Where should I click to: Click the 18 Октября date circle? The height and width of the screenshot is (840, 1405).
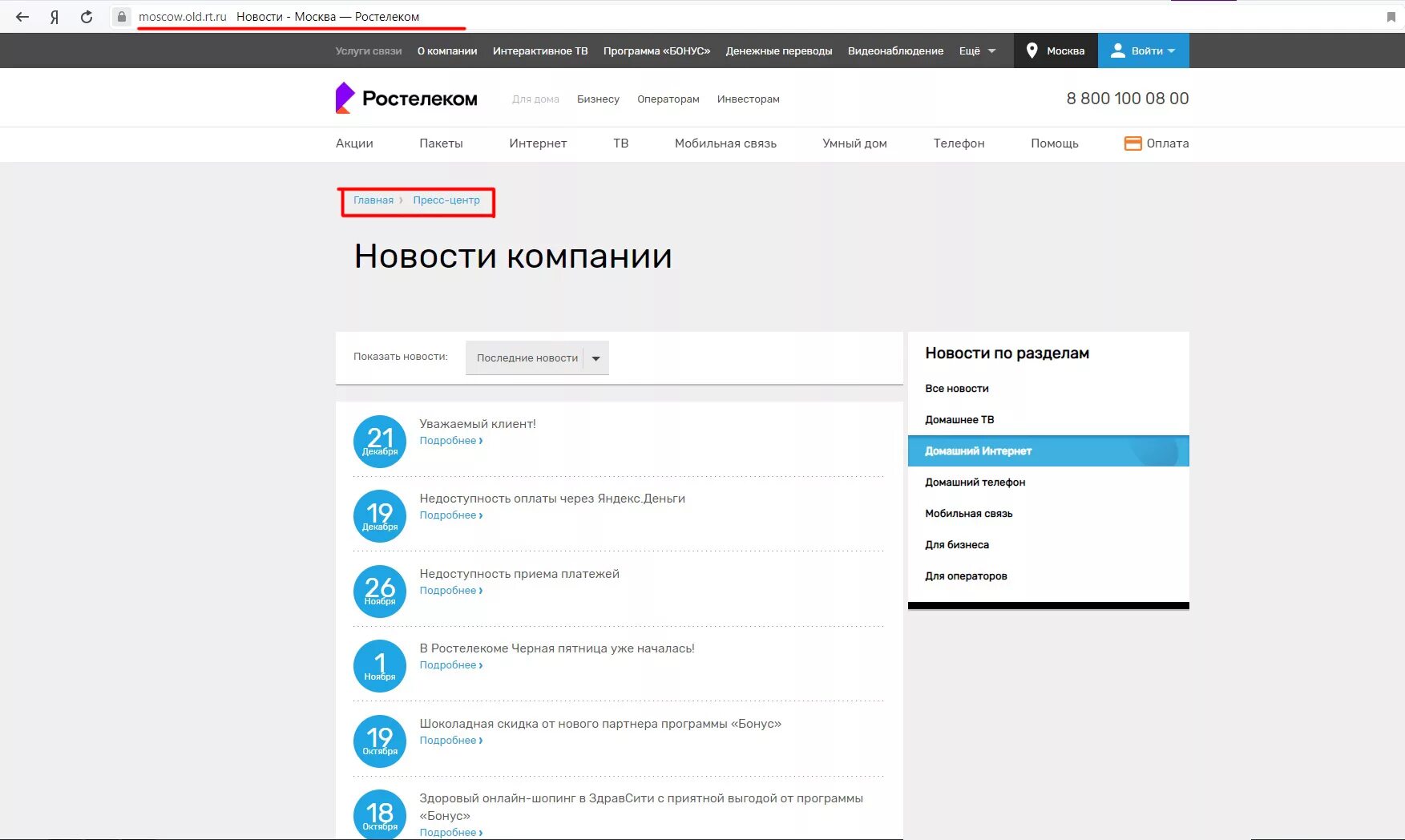point(380,816)
